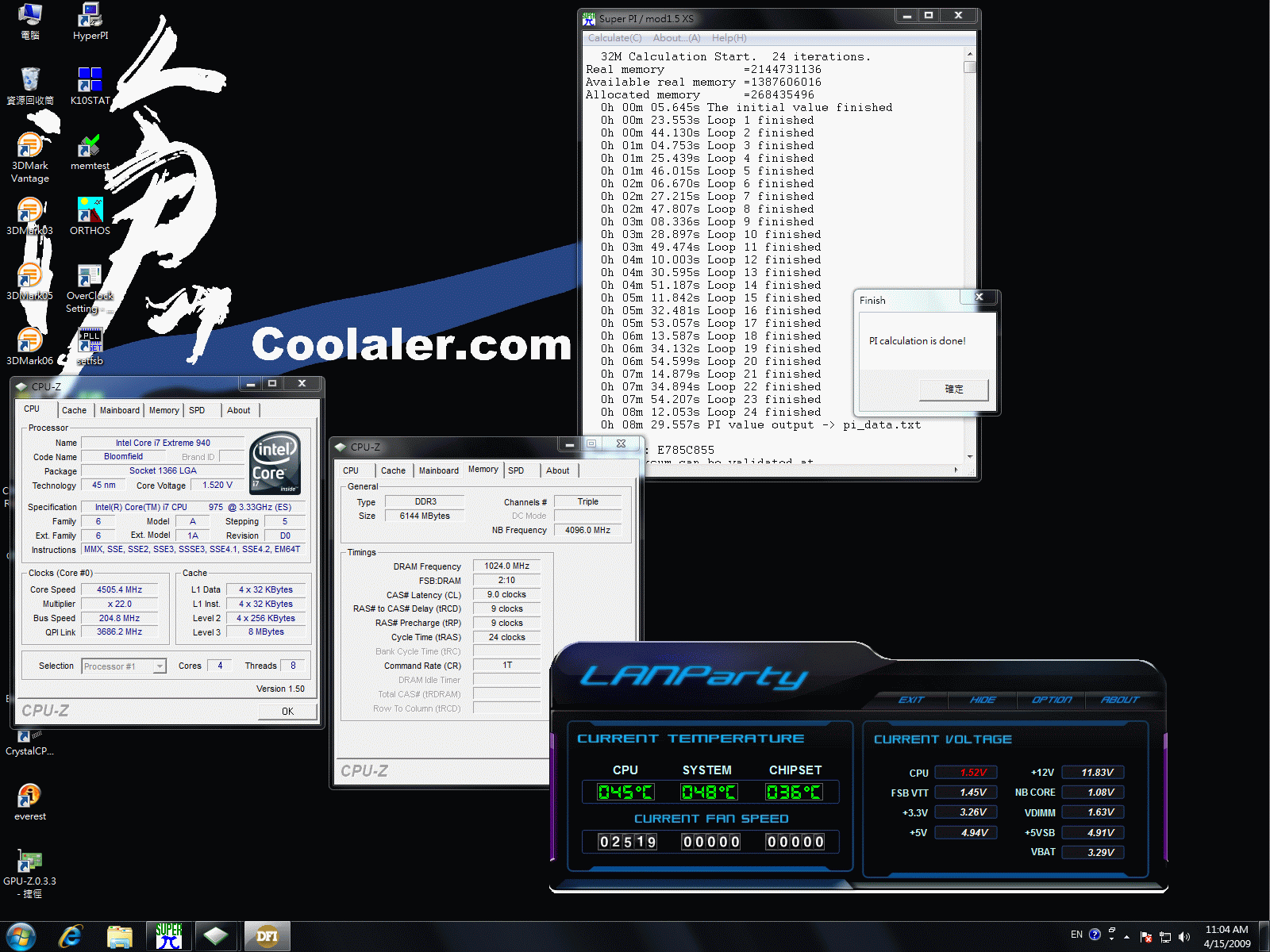Open the 3DMark06 desktop shortcut
This screenshot has height=952, width=1270.
pyautogui.click(x=30, y=346)
